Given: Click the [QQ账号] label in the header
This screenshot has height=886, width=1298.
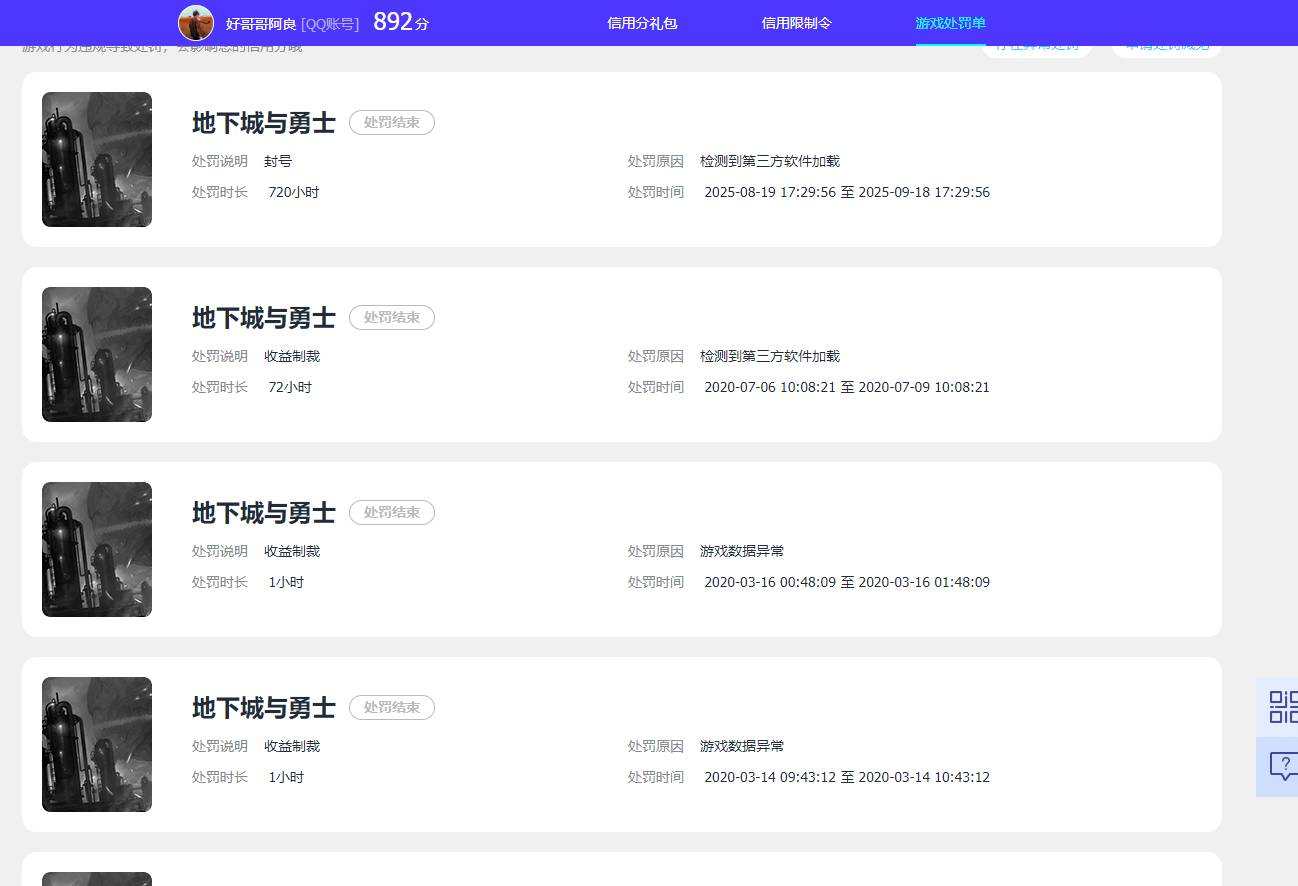Looking at the screenshot, I should point(330,24).
